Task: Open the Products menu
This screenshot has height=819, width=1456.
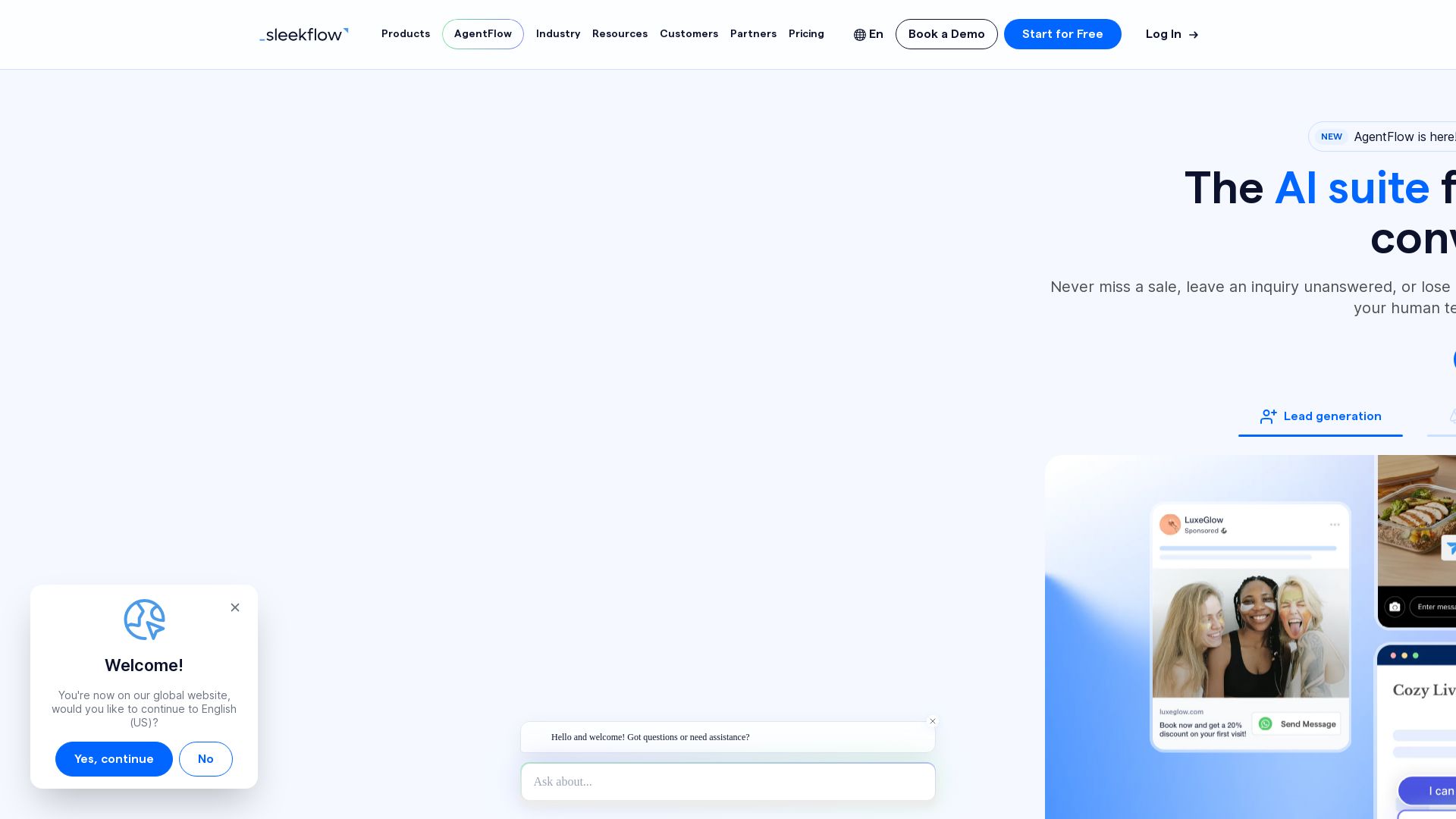Action: tap(406, 34)
